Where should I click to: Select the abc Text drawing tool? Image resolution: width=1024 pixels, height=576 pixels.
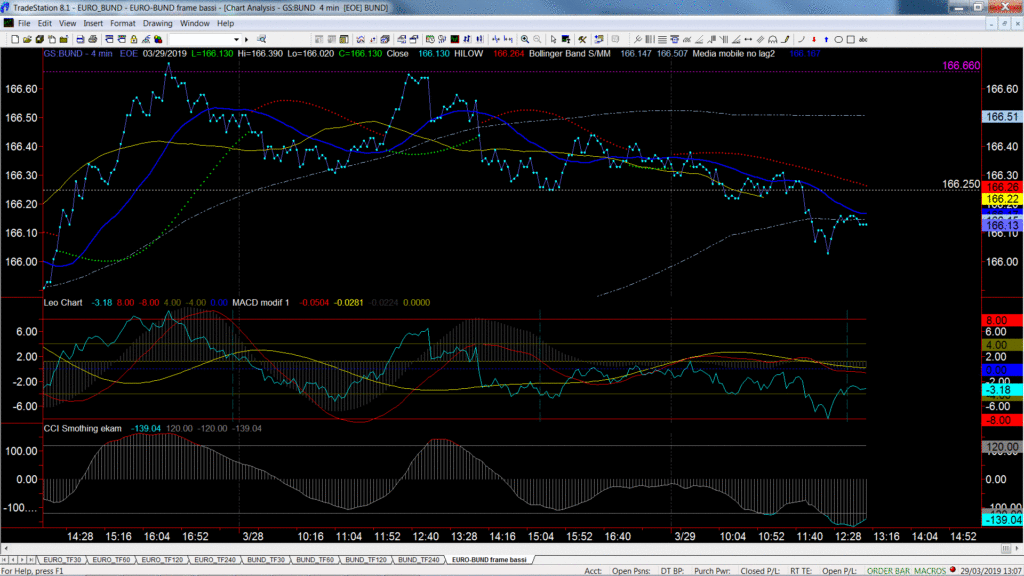(x=863, y=39)
